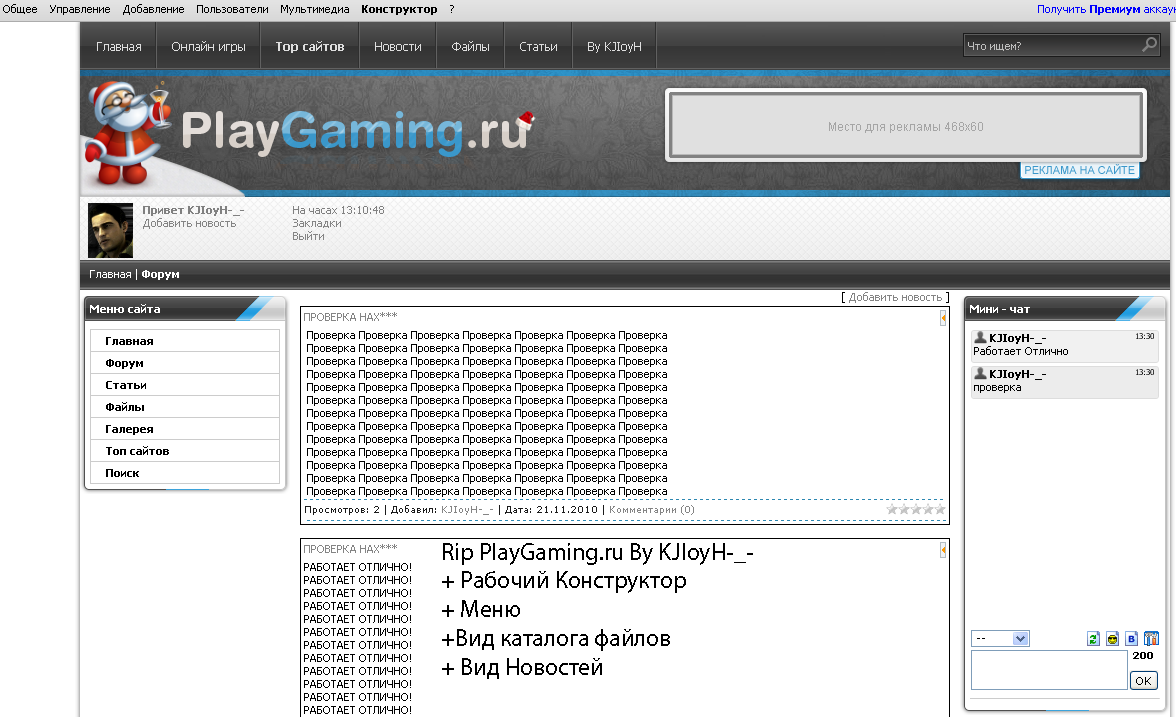Select Статьи in the site menu
This screenshot has width=1176, height=717.
(184, 385)
